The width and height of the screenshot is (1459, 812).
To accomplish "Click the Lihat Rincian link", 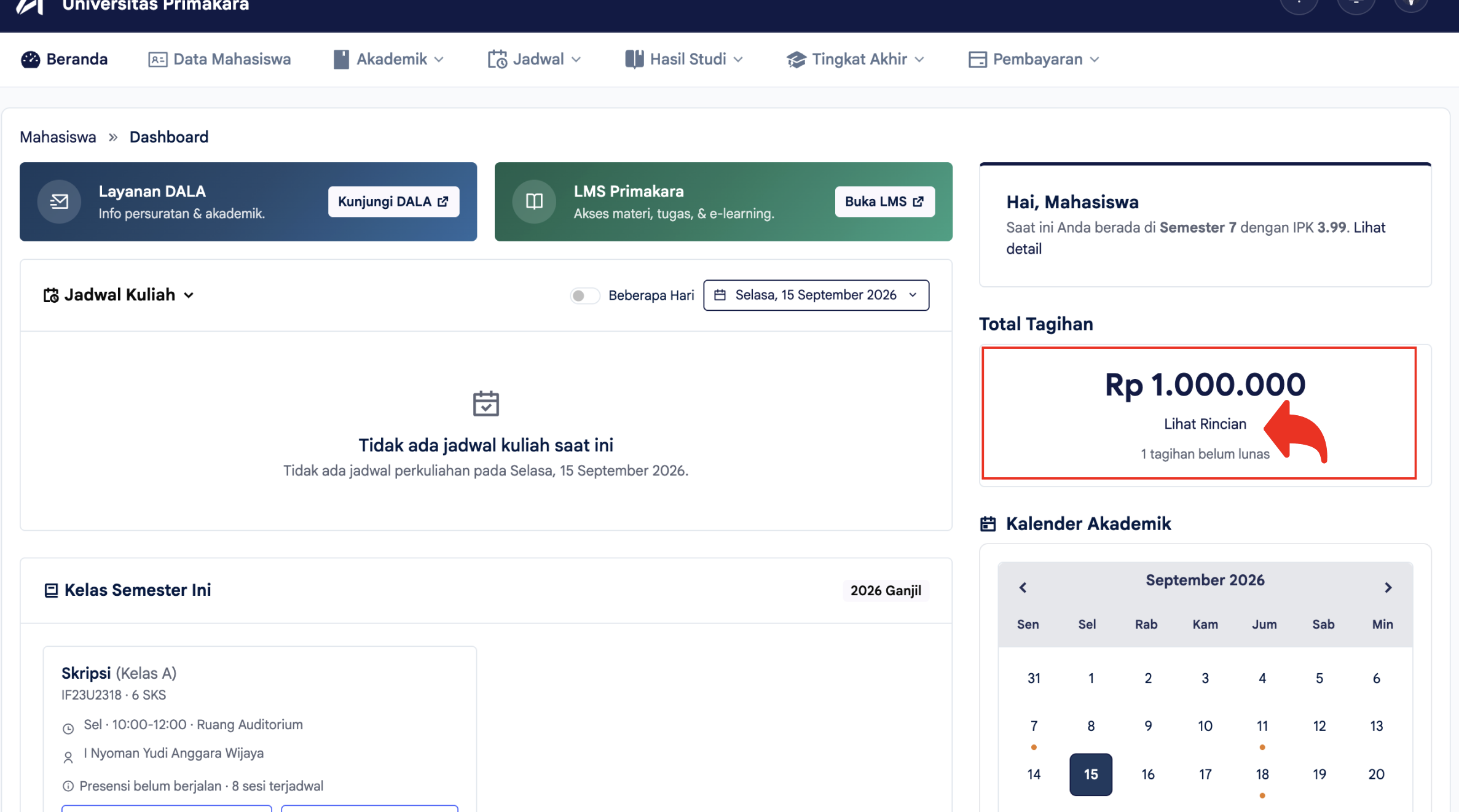I will pos(1205,424).
